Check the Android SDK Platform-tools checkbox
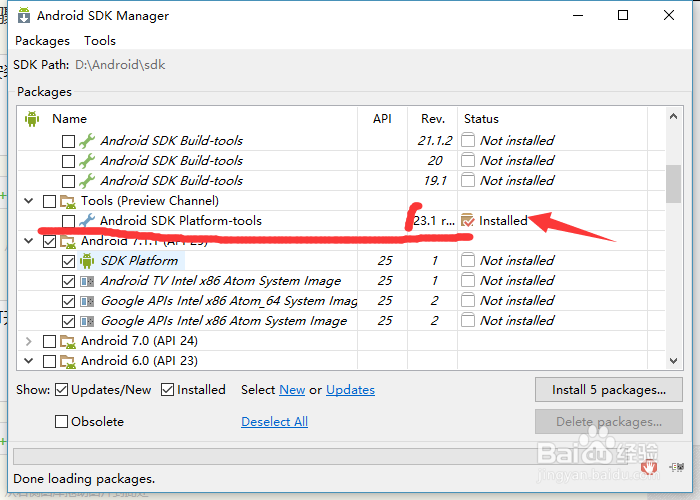This screenshot has height=500, width=700. tap(68, 221)
